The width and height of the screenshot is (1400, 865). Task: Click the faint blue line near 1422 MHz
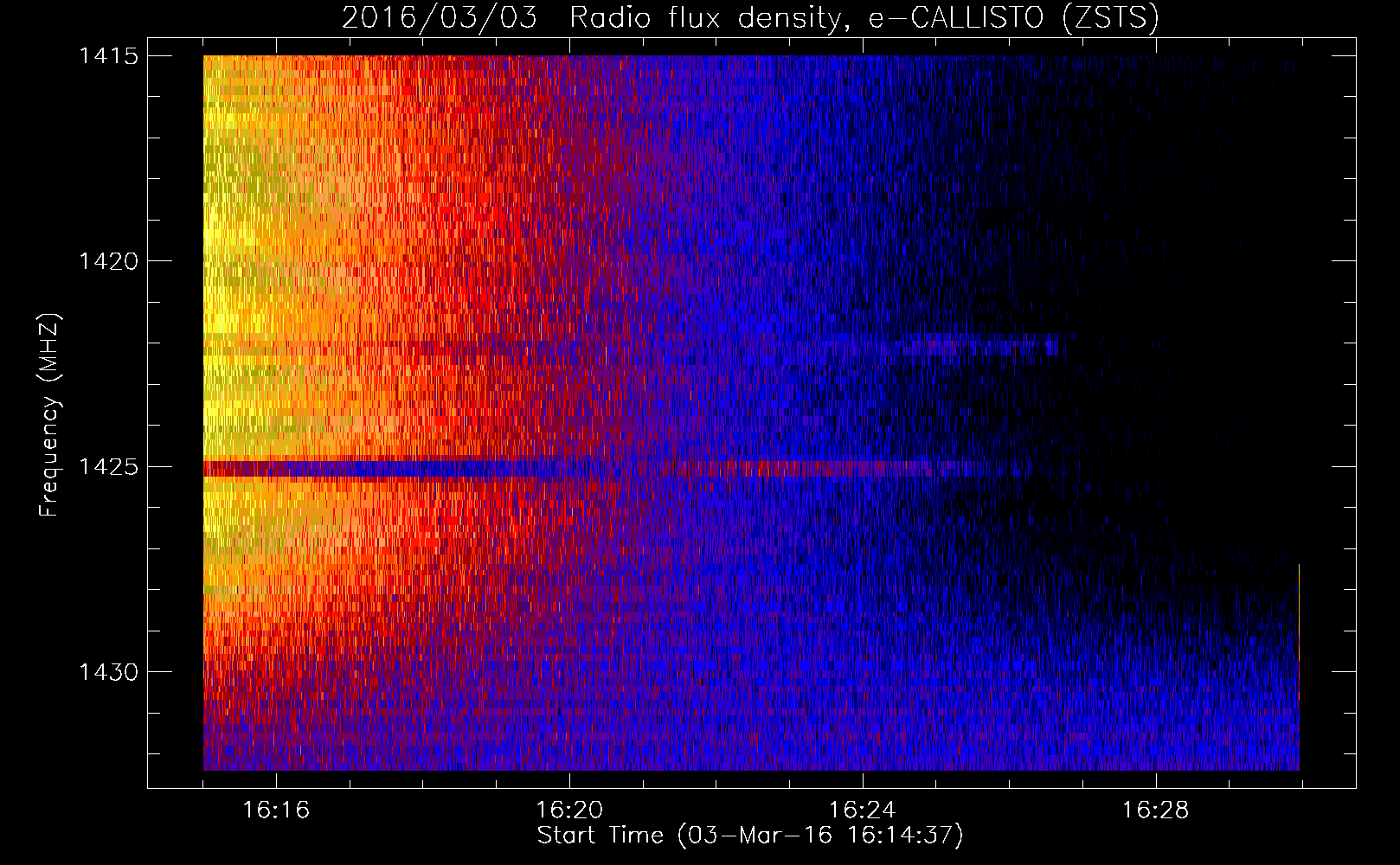coord(978,346)
